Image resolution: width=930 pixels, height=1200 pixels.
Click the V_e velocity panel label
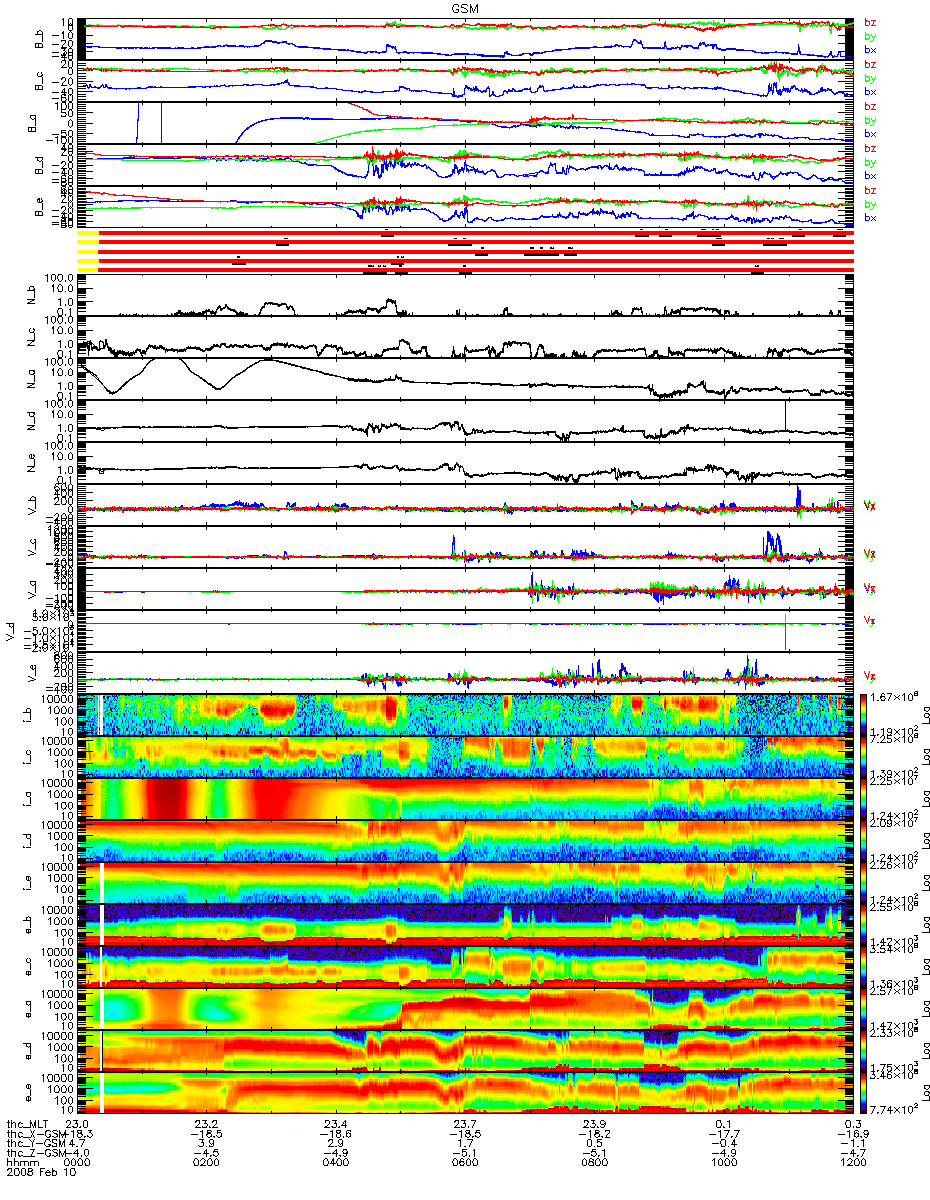tap(32, 675)
